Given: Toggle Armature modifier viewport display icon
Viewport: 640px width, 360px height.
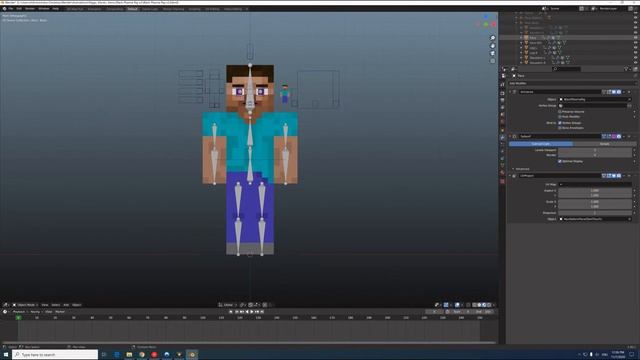Looking at the screenshot, I should 614,92.
